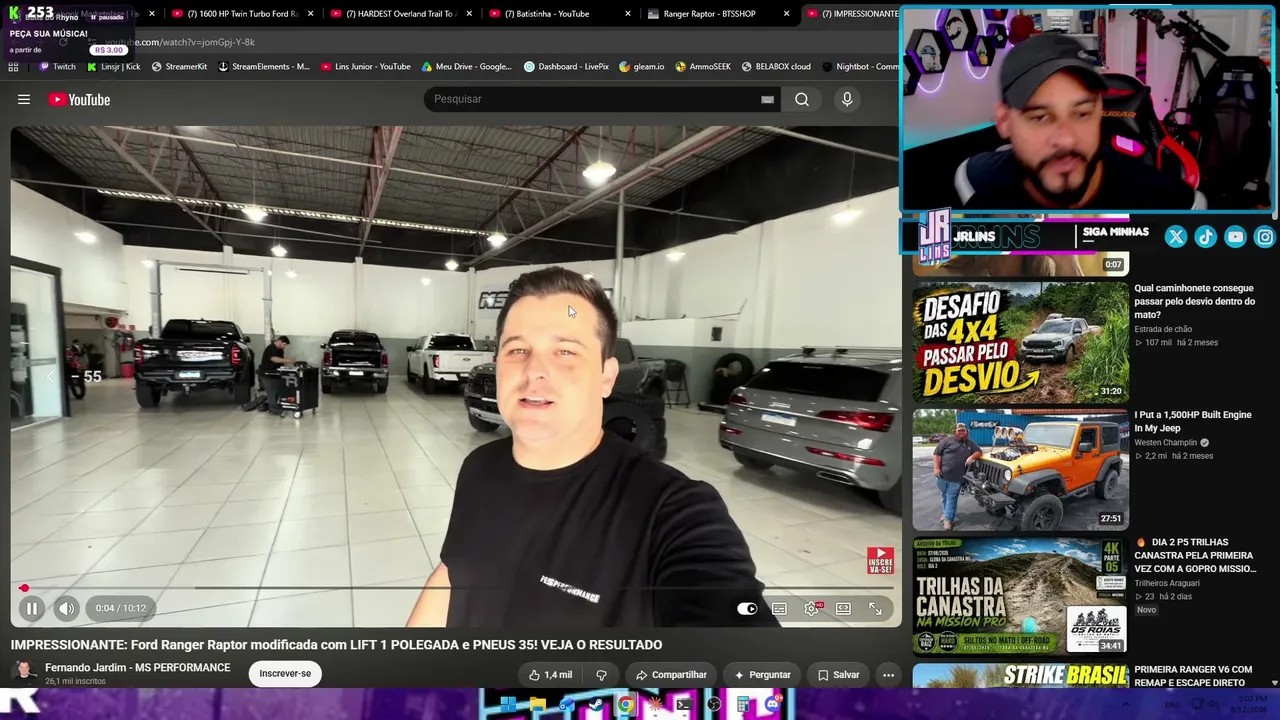Viewport: 1280px width, 720px height.
Task: Open 'I Put a 1,500HP Built Engine' title
Action: 1193,421
